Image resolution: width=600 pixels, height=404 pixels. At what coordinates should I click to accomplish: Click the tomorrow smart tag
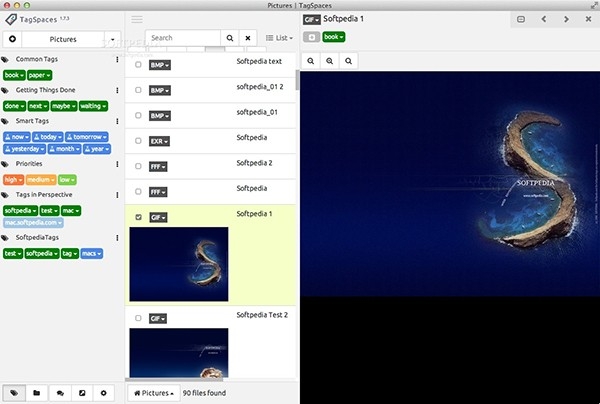click(x=87, y=137)
